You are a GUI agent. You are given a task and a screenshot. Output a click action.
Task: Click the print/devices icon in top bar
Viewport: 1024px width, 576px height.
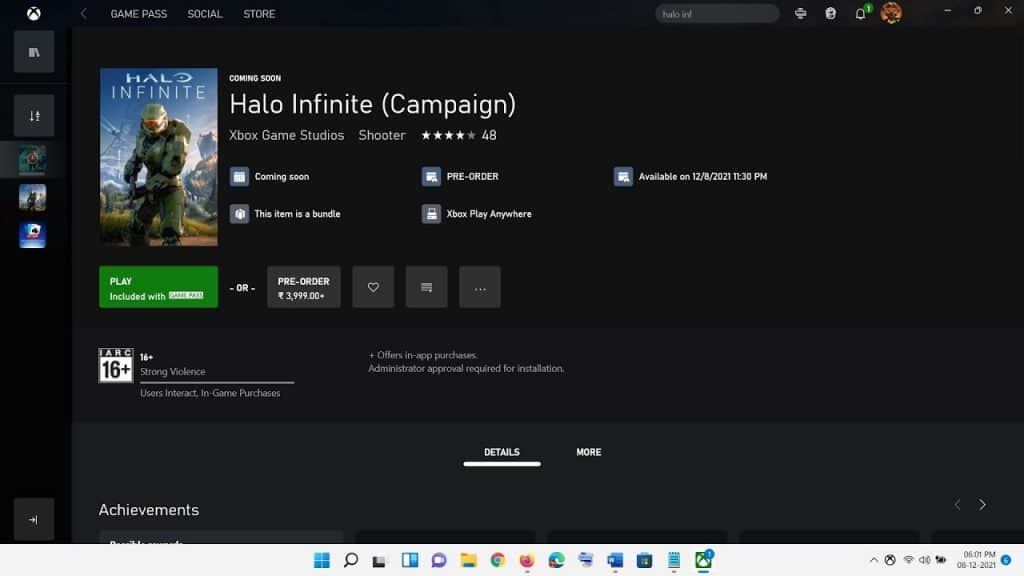pyautogui.click(x=801, y=14)
